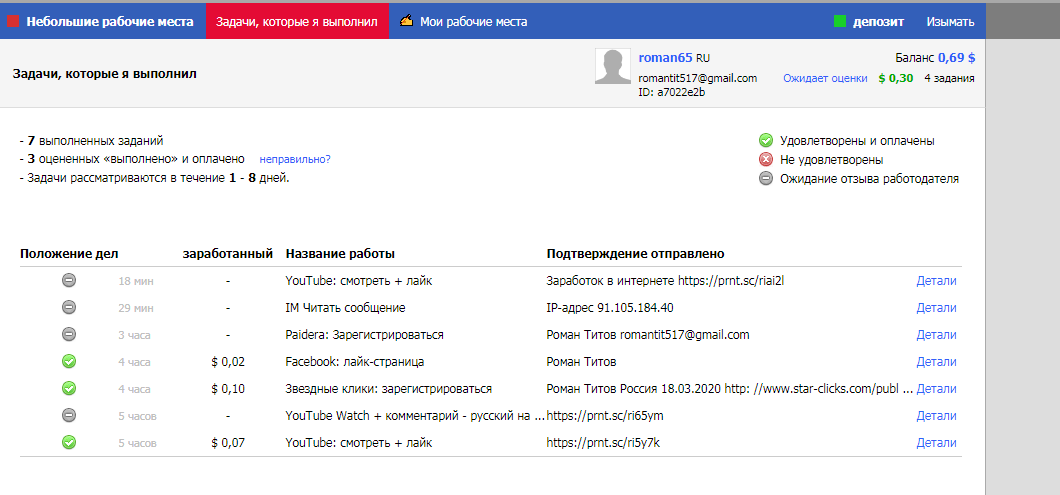Click the red square icon beside Небольшие рабочие места
Screen dimensions: 1060x495
point(13,22)
